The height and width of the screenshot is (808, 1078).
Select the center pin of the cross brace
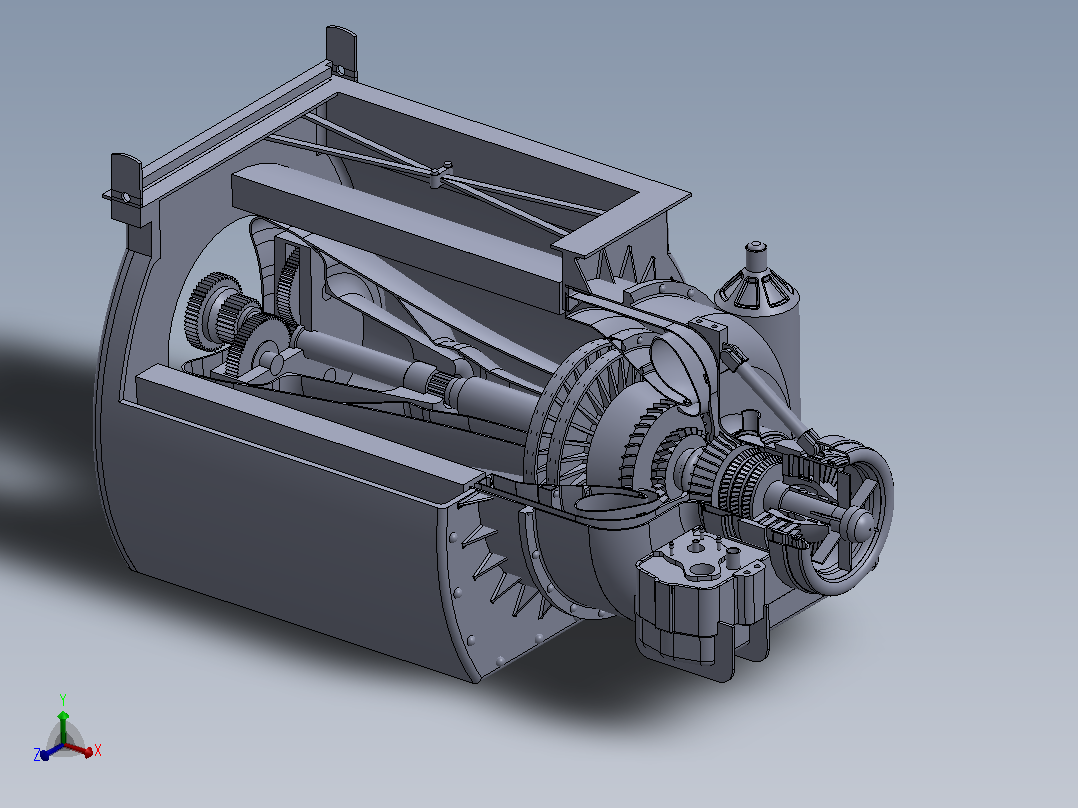coord(441,174)
